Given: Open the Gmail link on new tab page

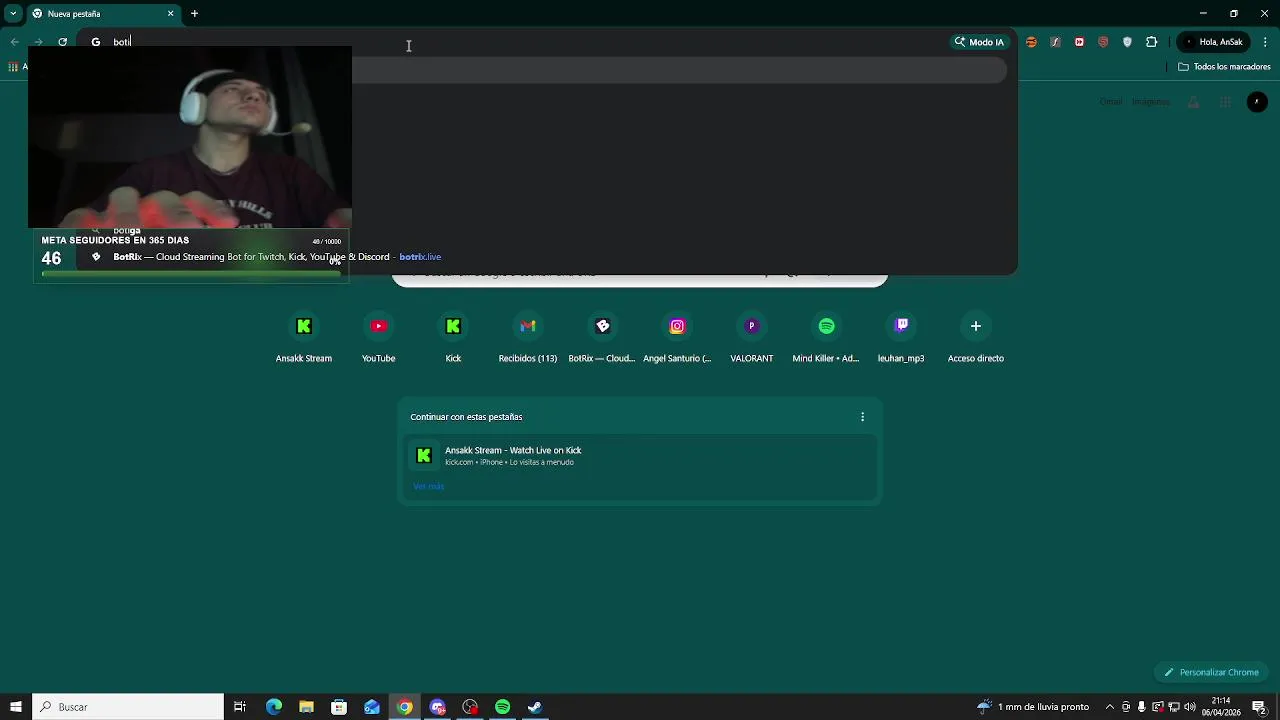Looking at the screenshot, I should [x=1111, y=102].
